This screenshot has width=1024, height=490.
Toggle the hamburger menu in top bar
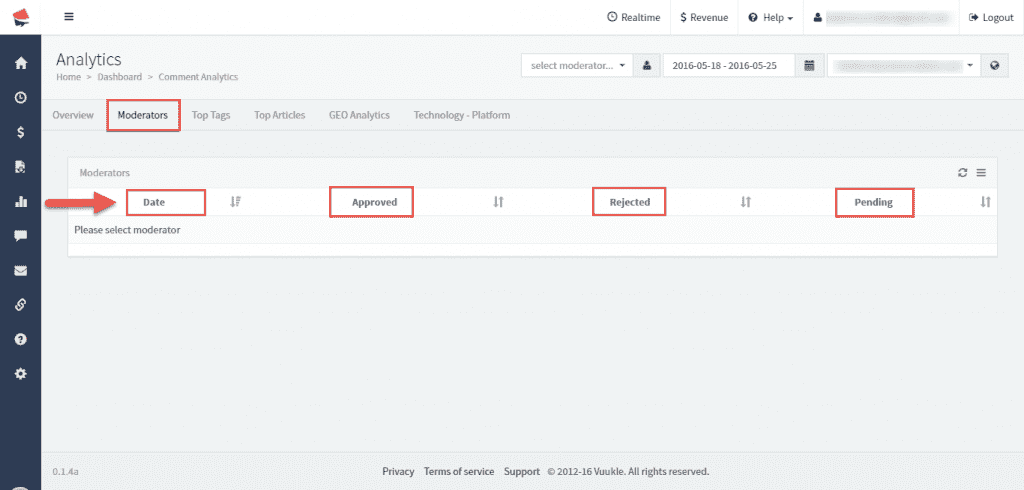69,17
